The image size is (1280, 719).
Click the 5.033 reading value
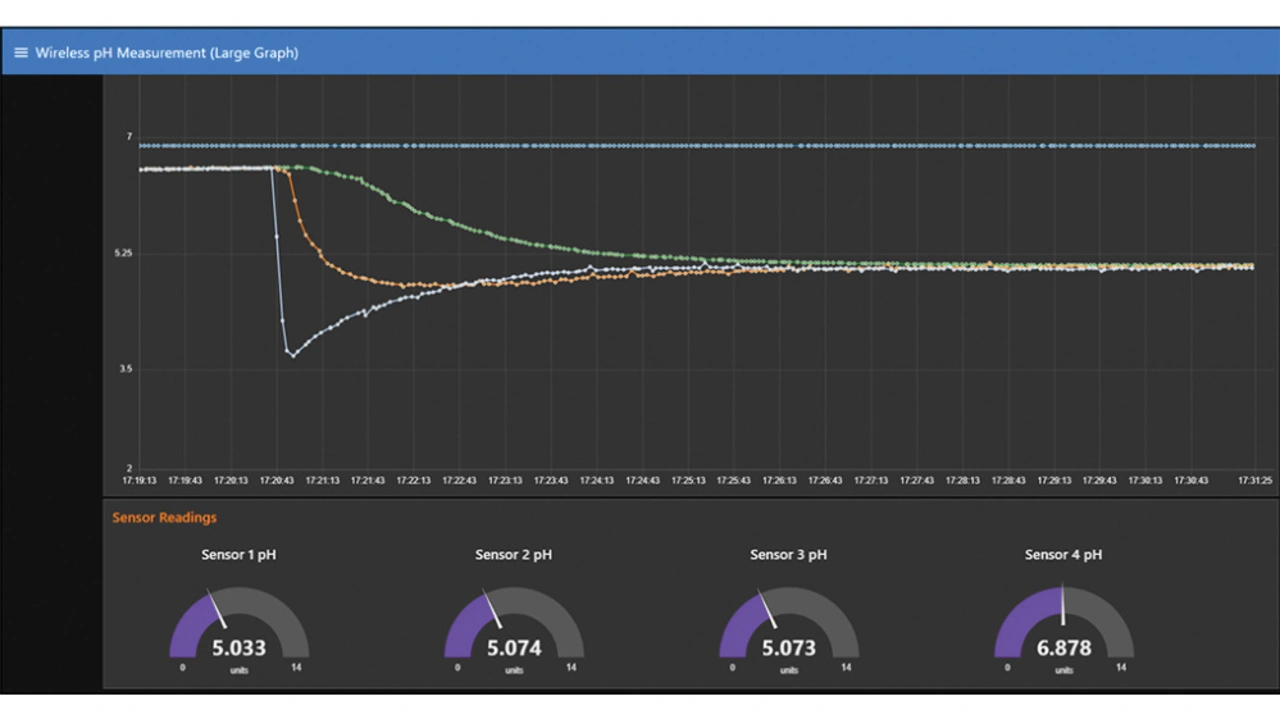[239, 648]
